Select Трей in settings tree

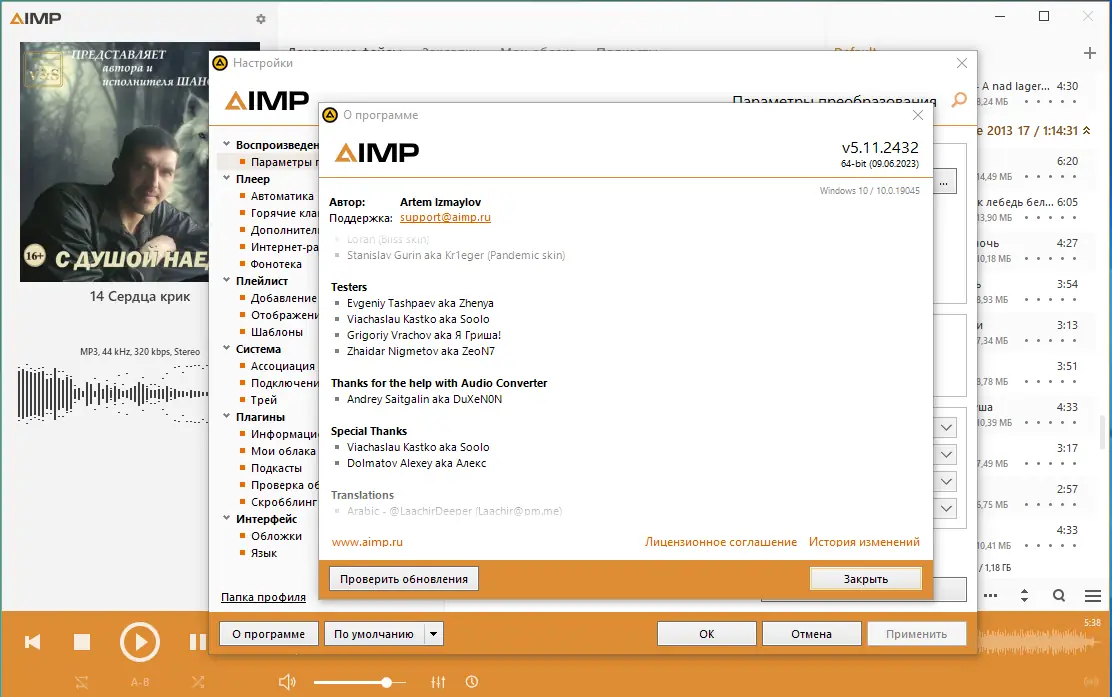tap(264, 400)
